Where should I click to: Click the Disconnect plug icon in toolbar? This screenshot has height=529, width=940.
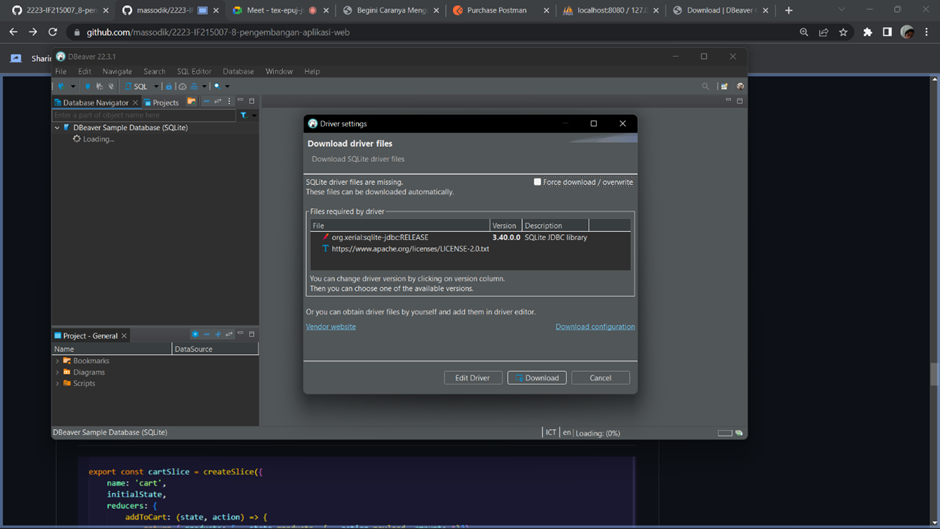pos(111,86)
